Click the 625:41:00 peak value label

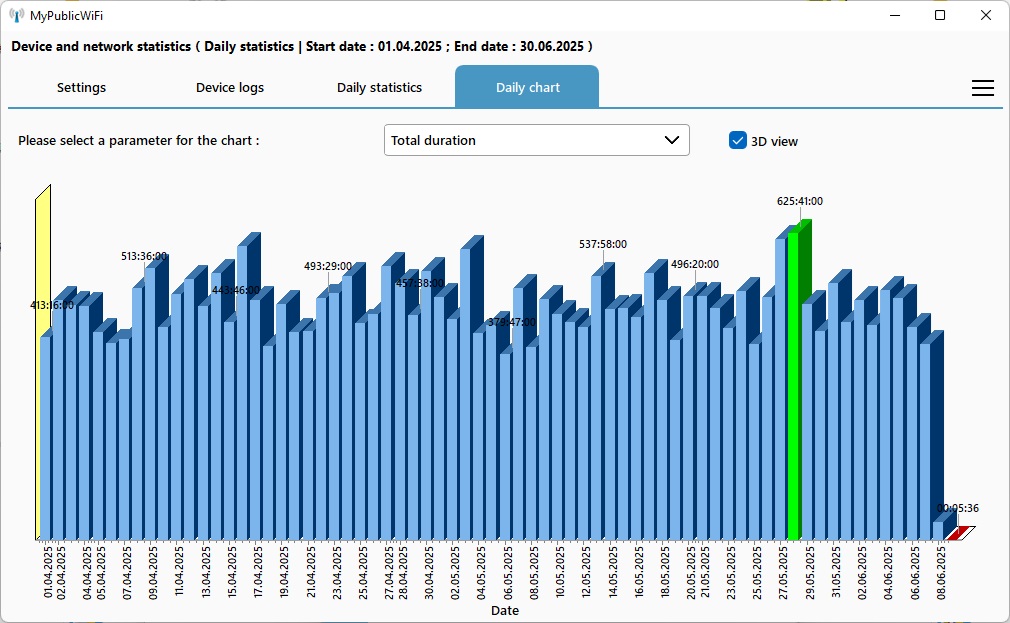[x=800, y=201]
